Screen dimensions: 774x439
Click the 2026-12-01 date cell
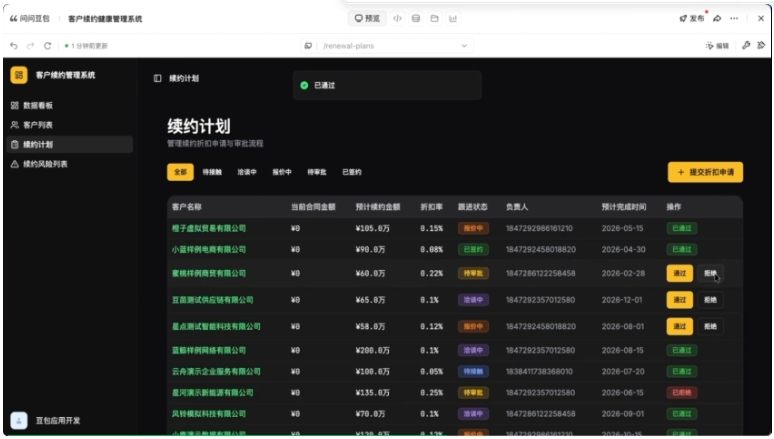coord(622,300)
